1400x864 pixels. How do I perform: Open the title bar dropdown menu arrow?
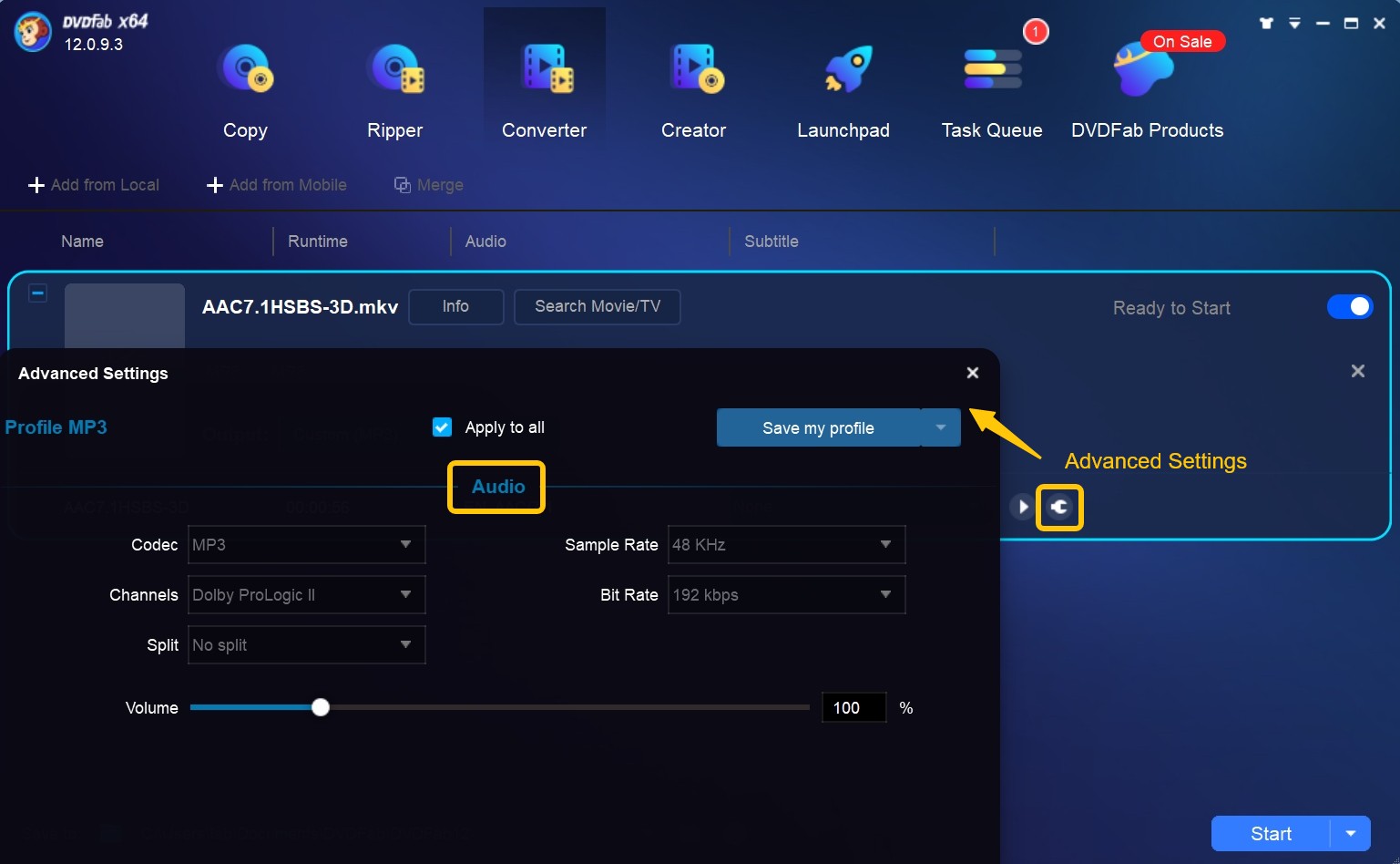pos(1294,24)
